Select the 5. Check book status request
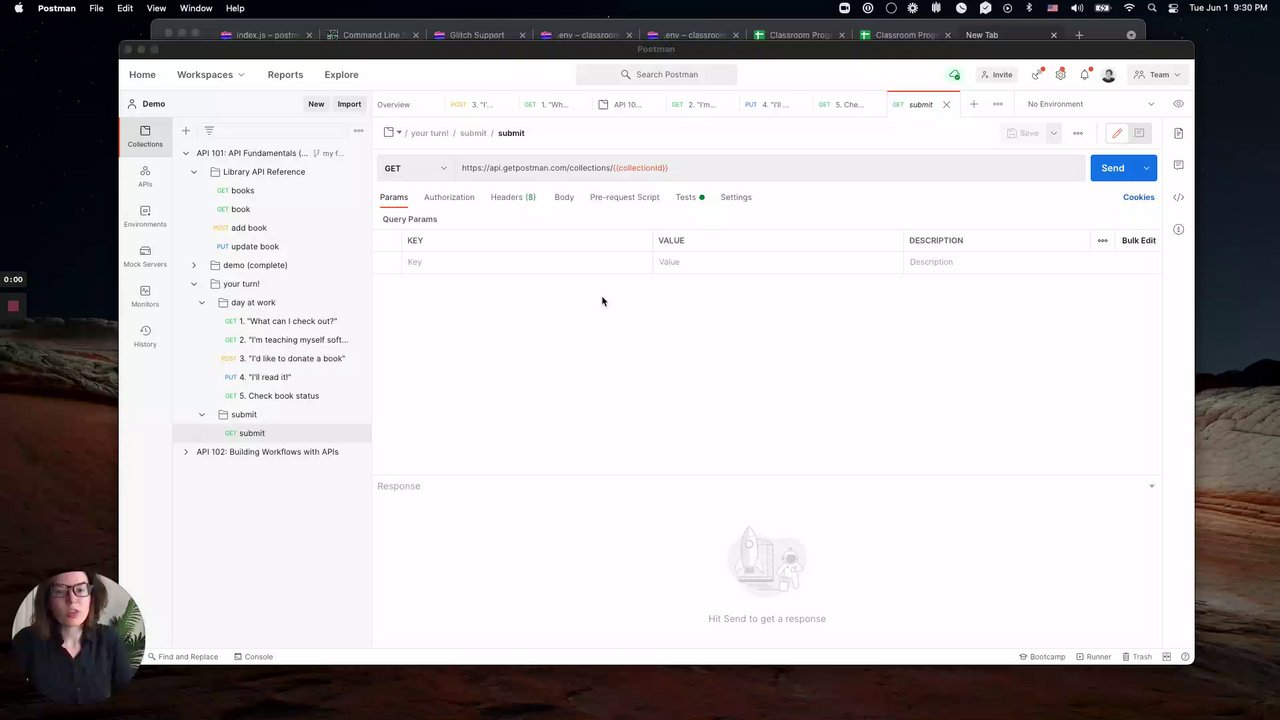1280x720 pixels. 279,396
